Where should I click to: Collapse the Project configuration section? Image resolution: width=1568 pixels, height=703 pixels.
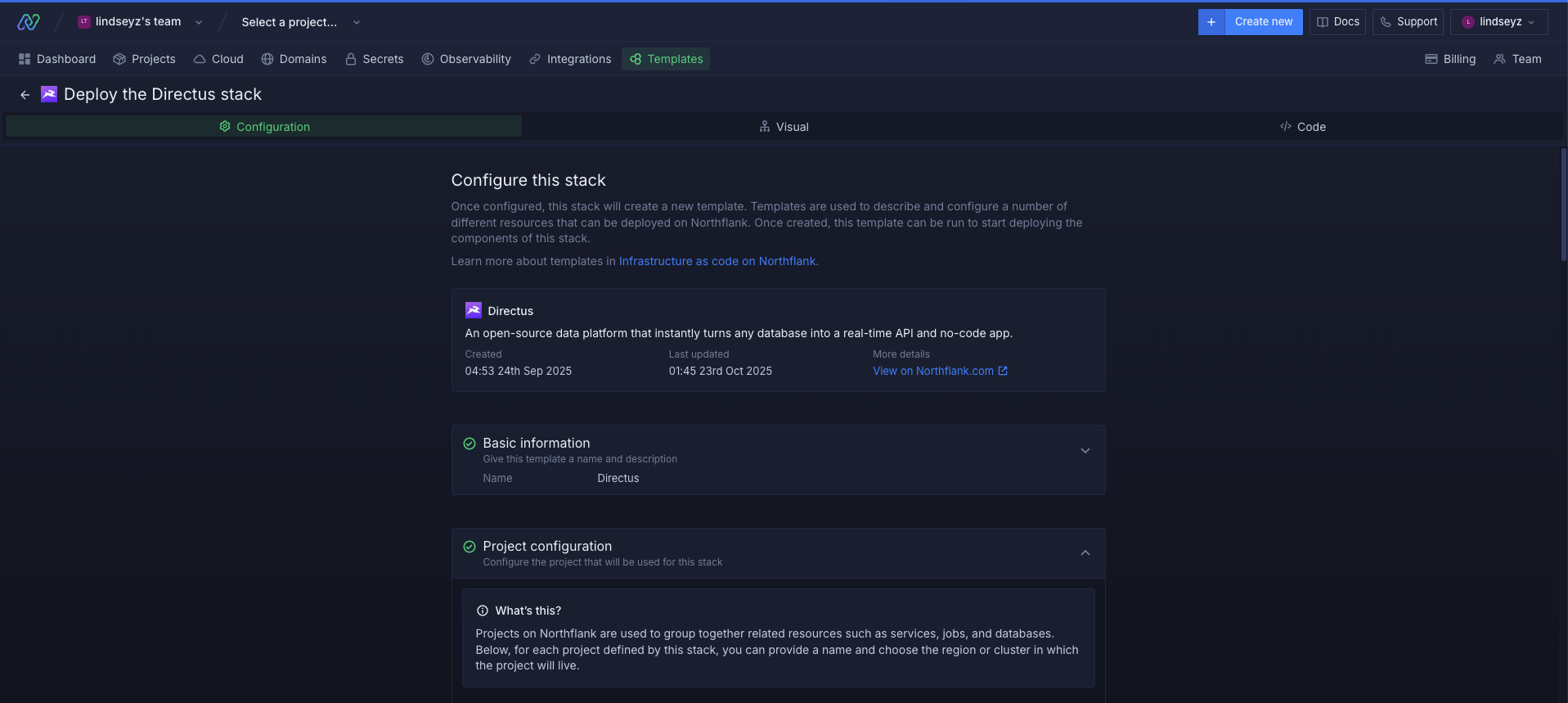tap(1085, 553)
